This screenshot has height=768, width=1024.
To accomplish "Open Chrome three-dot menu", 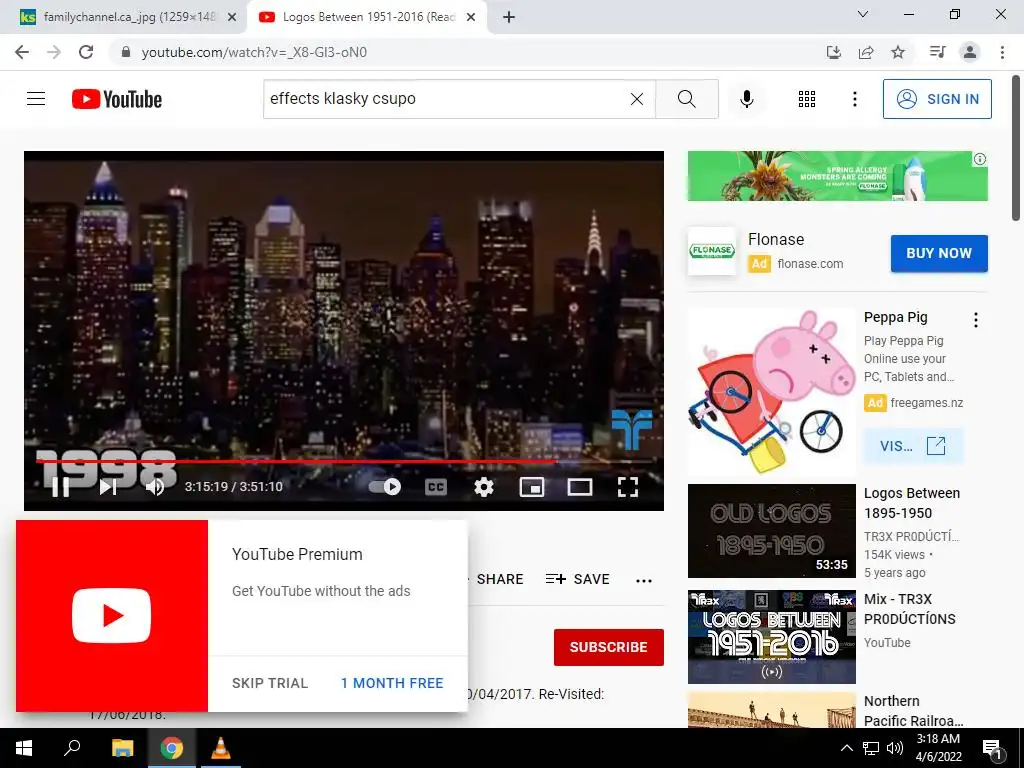I will pos(1002,52).
